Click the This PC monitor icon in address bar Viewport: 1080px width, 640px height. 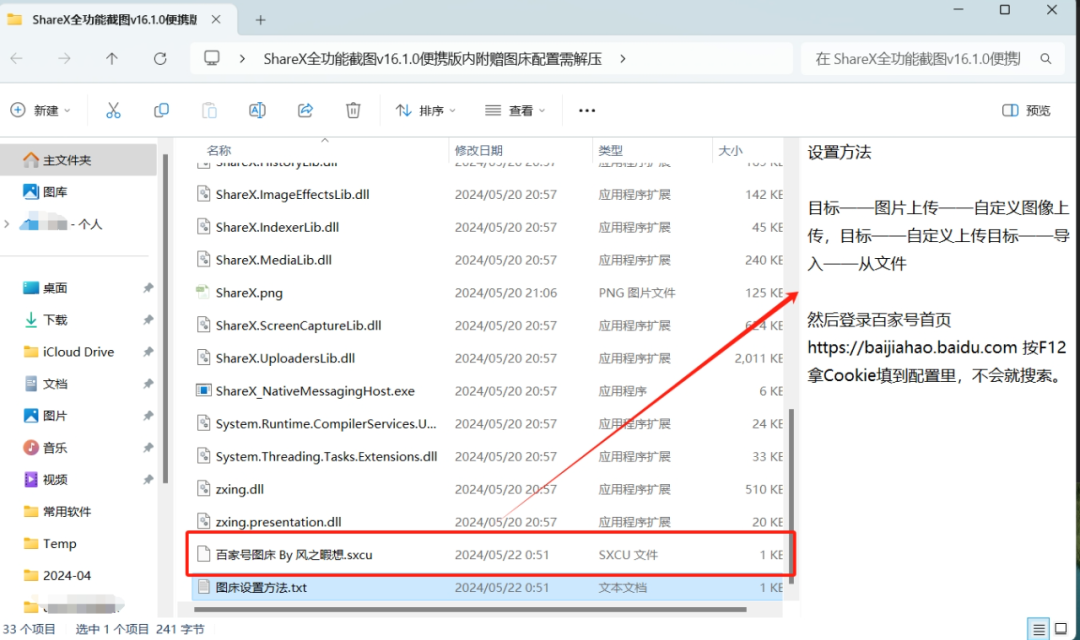[x=212, y=59]
